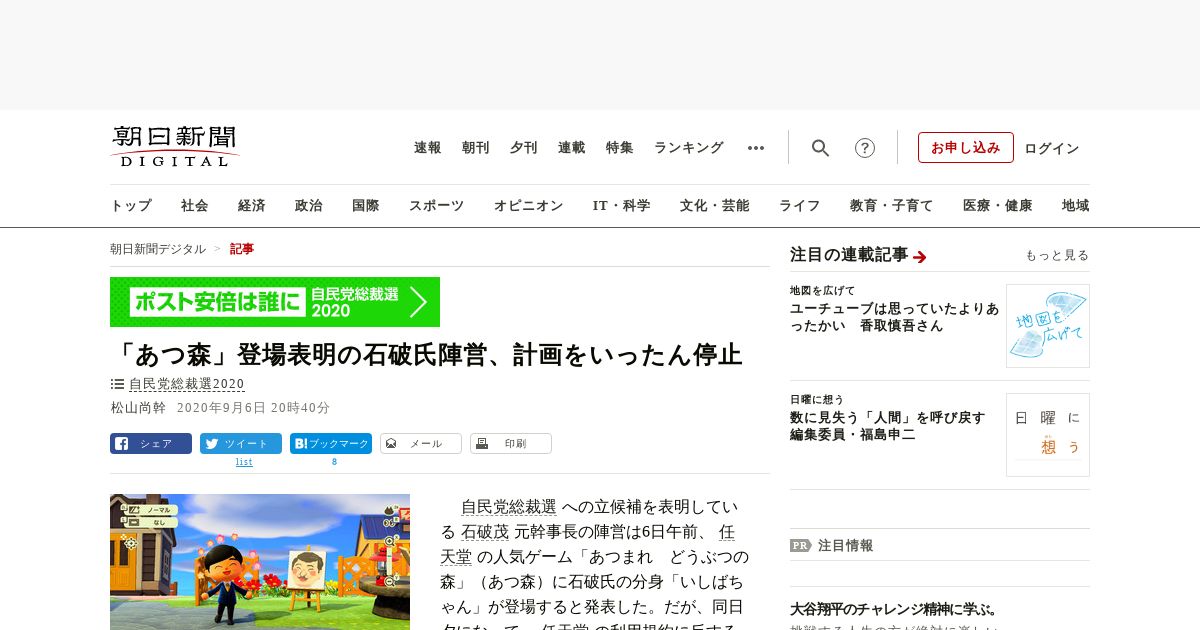Screen dimensions: 1200x630
Task: Click the 記事 breadcrumb item
Action: pos(242,249)
